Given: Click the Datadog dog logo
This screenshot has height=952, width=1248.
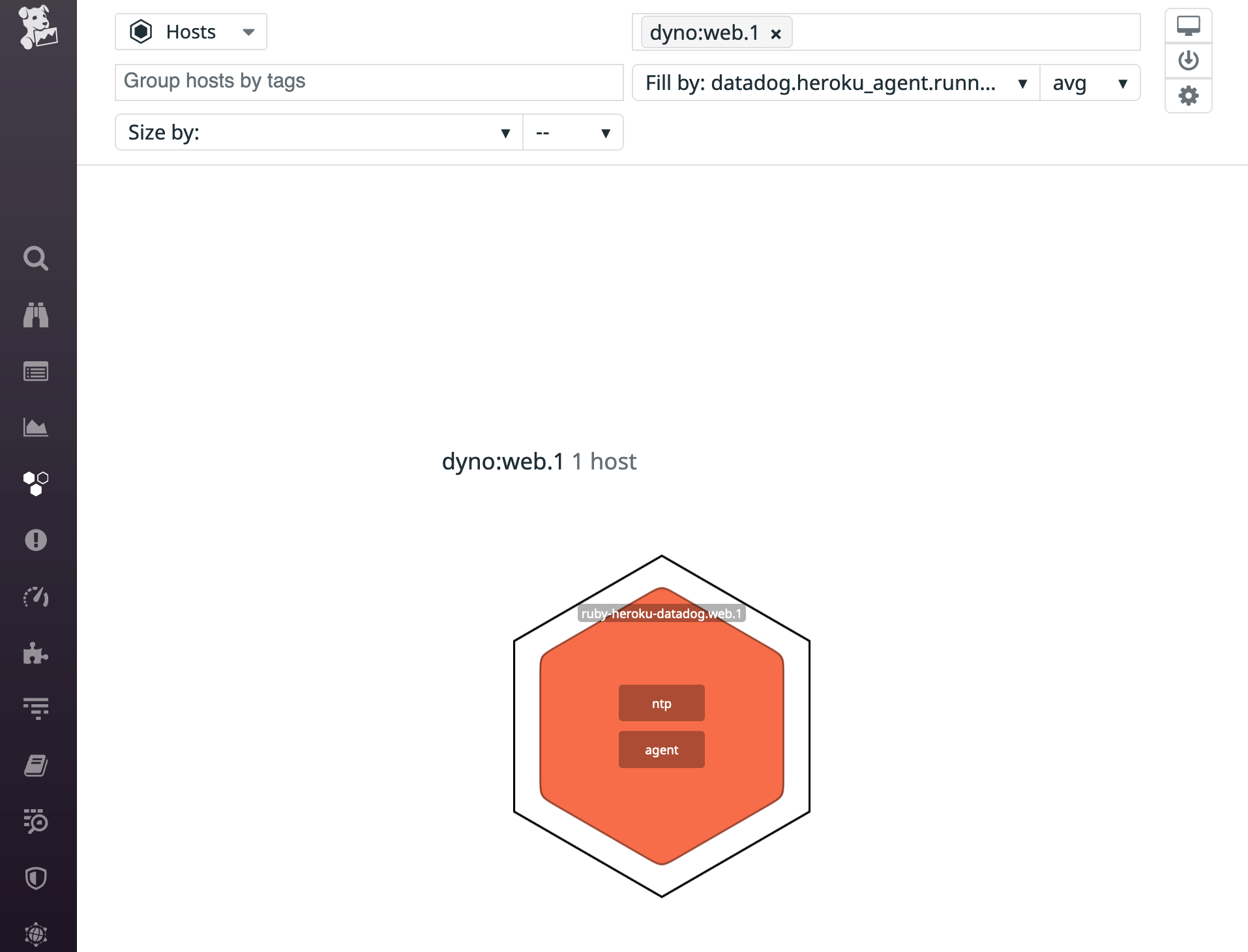Looking at the screenshot, I should coord(37,27).
